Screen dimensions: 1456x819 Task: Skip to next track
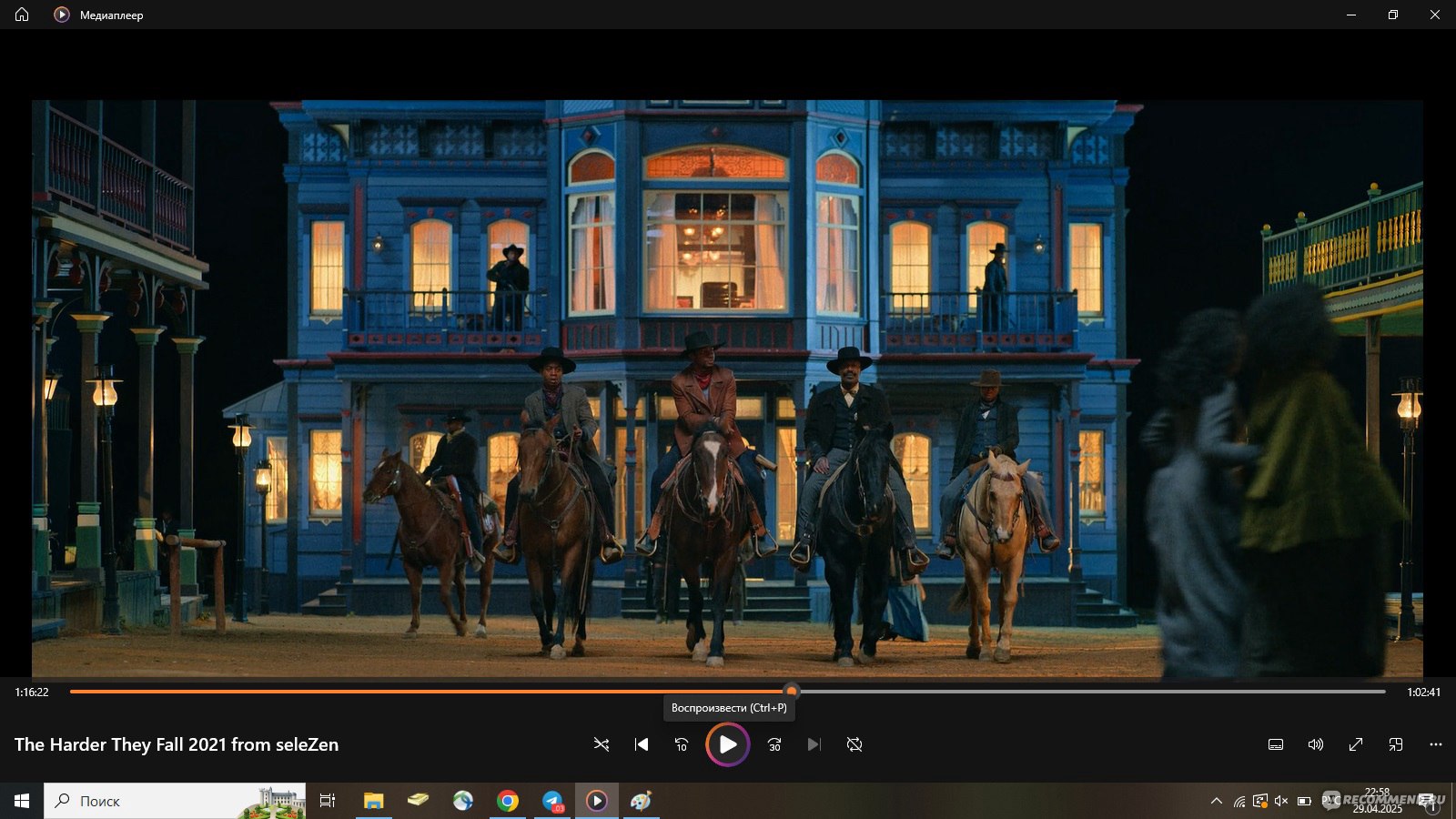814,744
